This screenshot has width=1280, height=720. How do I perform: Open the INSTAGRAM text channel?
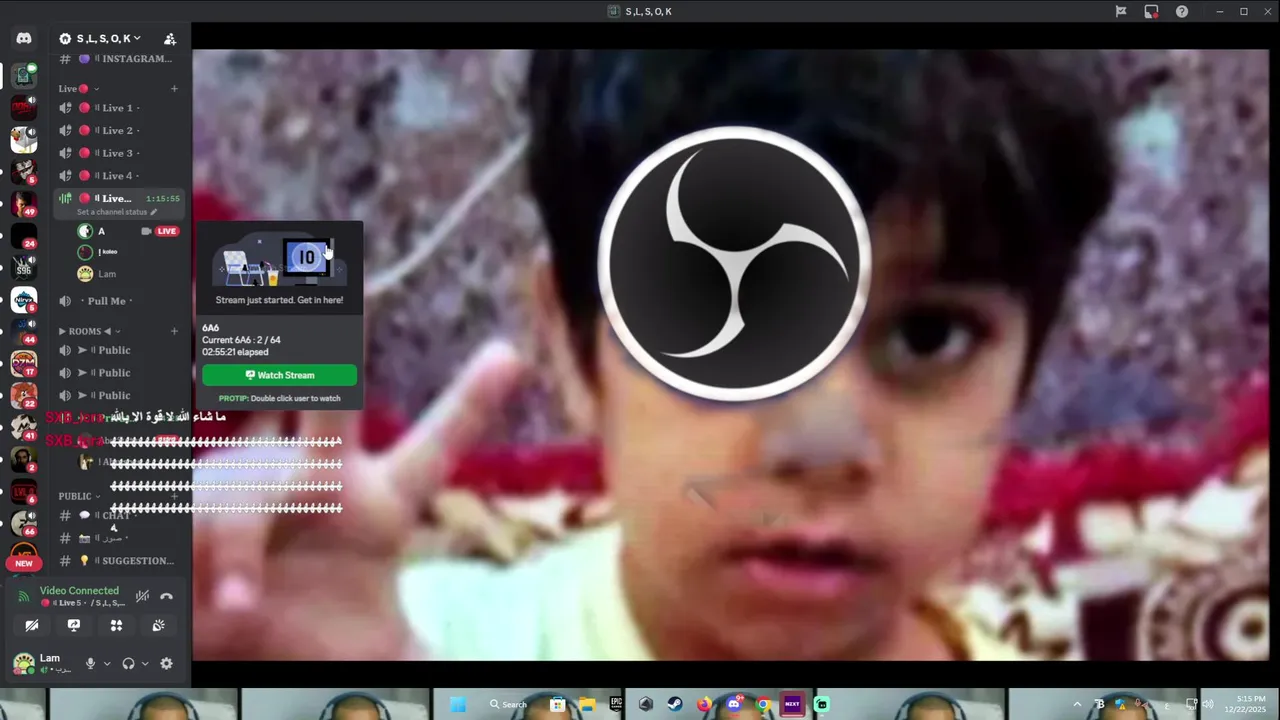coord(118,59)
